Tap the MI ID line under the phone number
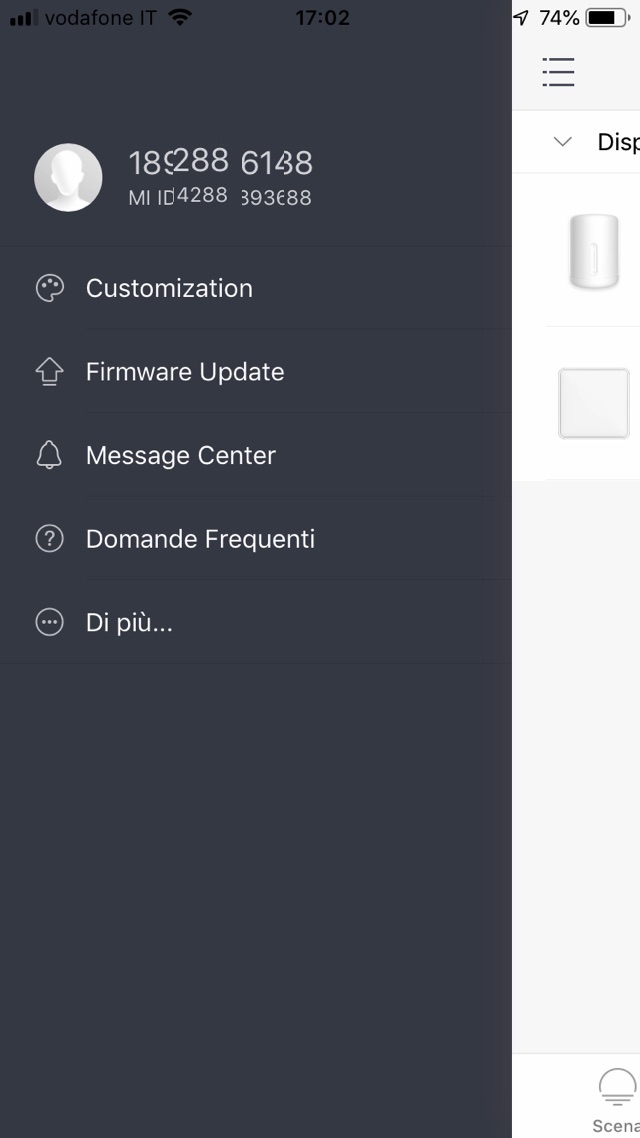Image resolution: width=640 pixels, height=1138 pixels. coord(220,197)
